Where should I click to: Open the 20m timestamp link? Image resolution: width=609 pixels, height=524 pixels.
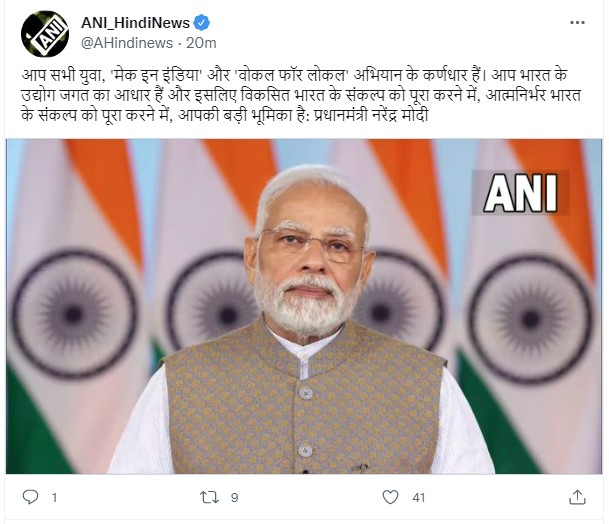[201, 43]
